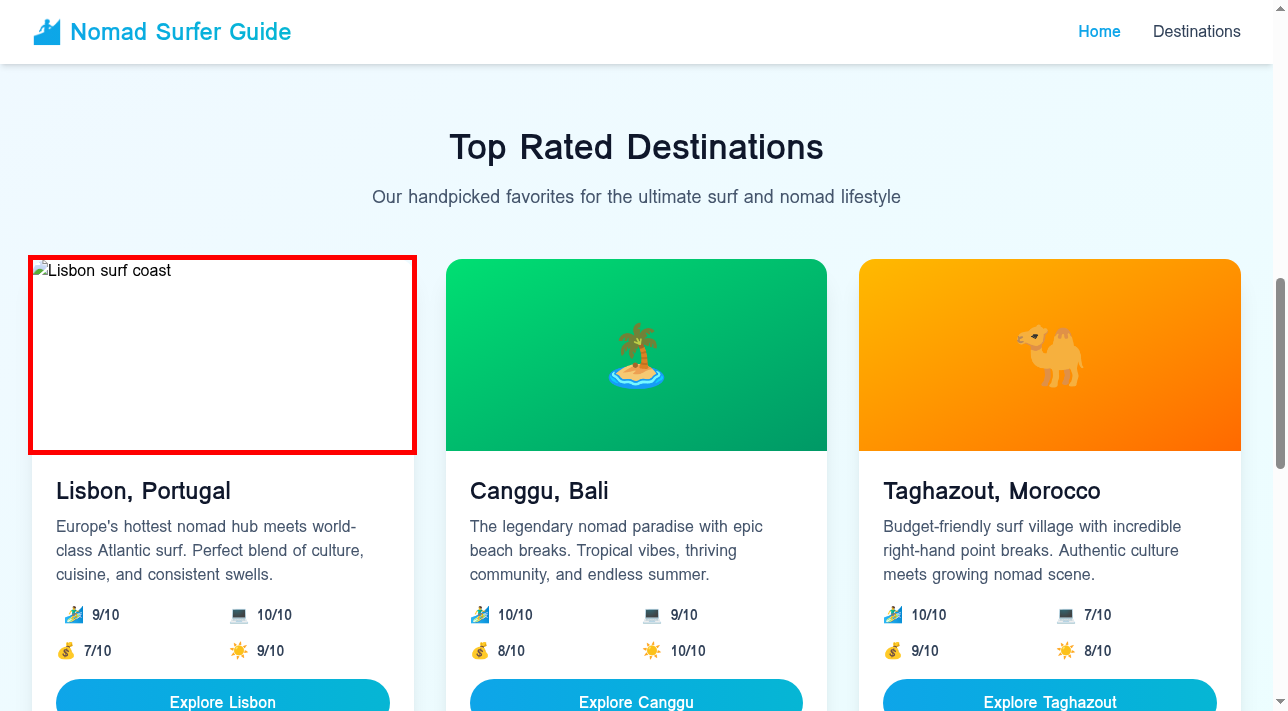Click the Nomad Surfer Guide title link

coord(181,32)
